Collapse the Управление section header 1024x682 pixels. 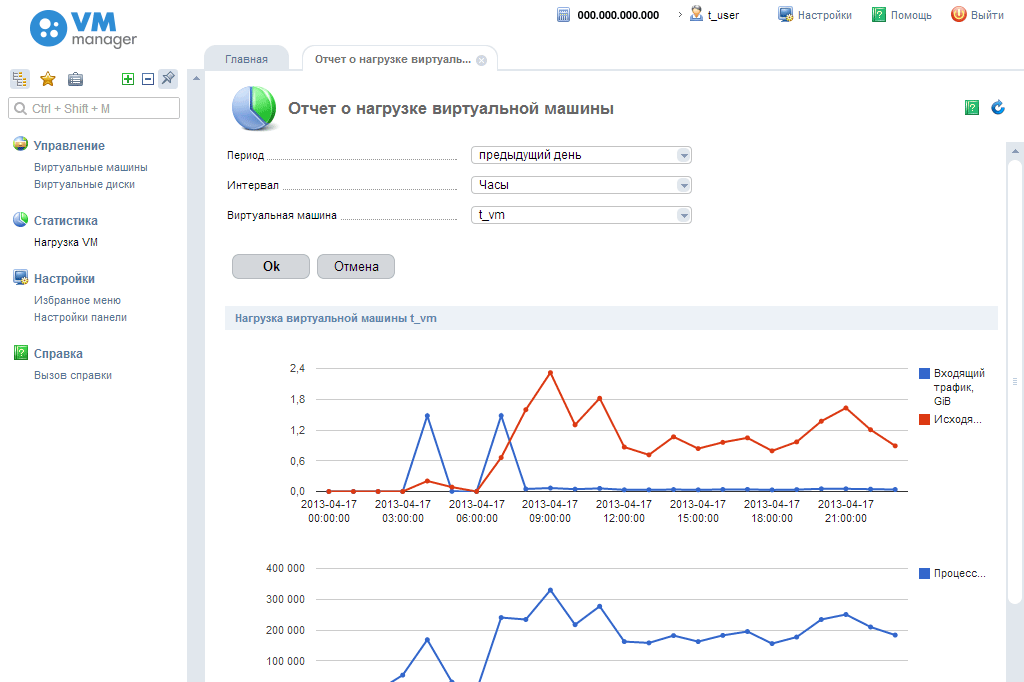[x=69, y=146]
